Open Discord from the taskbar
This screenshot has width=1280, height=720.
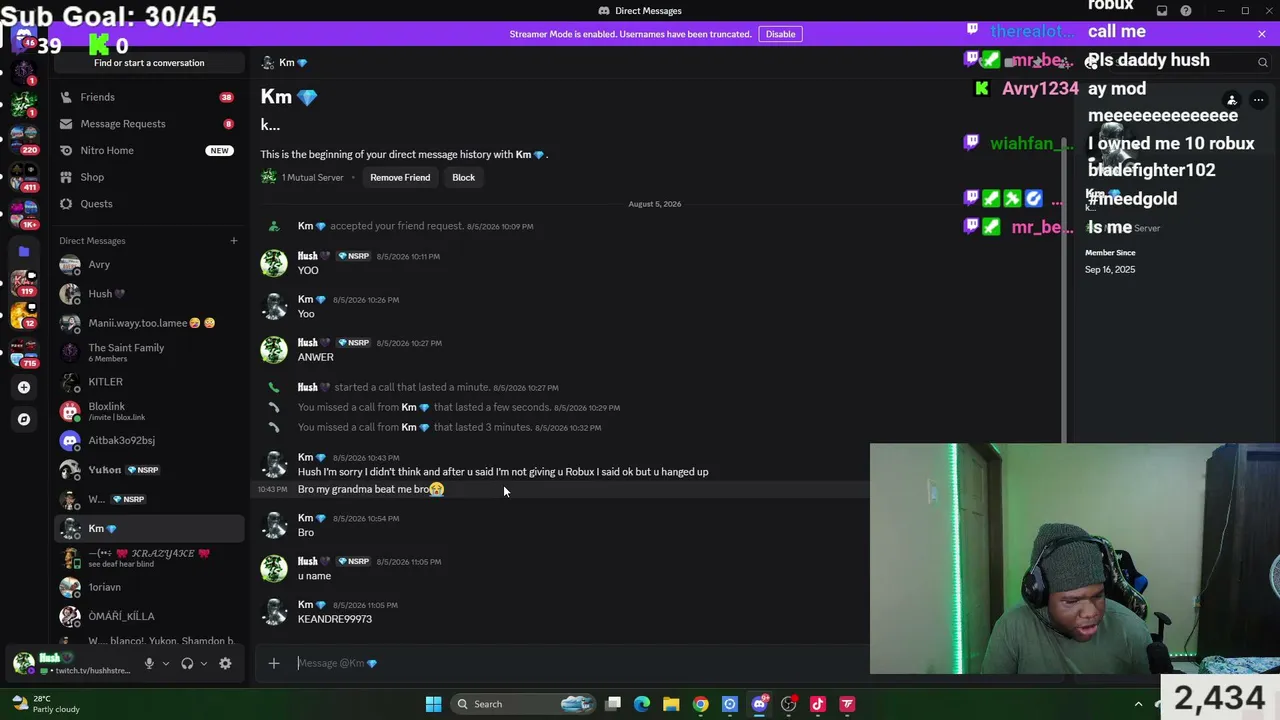pyautogui.click(x=759, y=704)
